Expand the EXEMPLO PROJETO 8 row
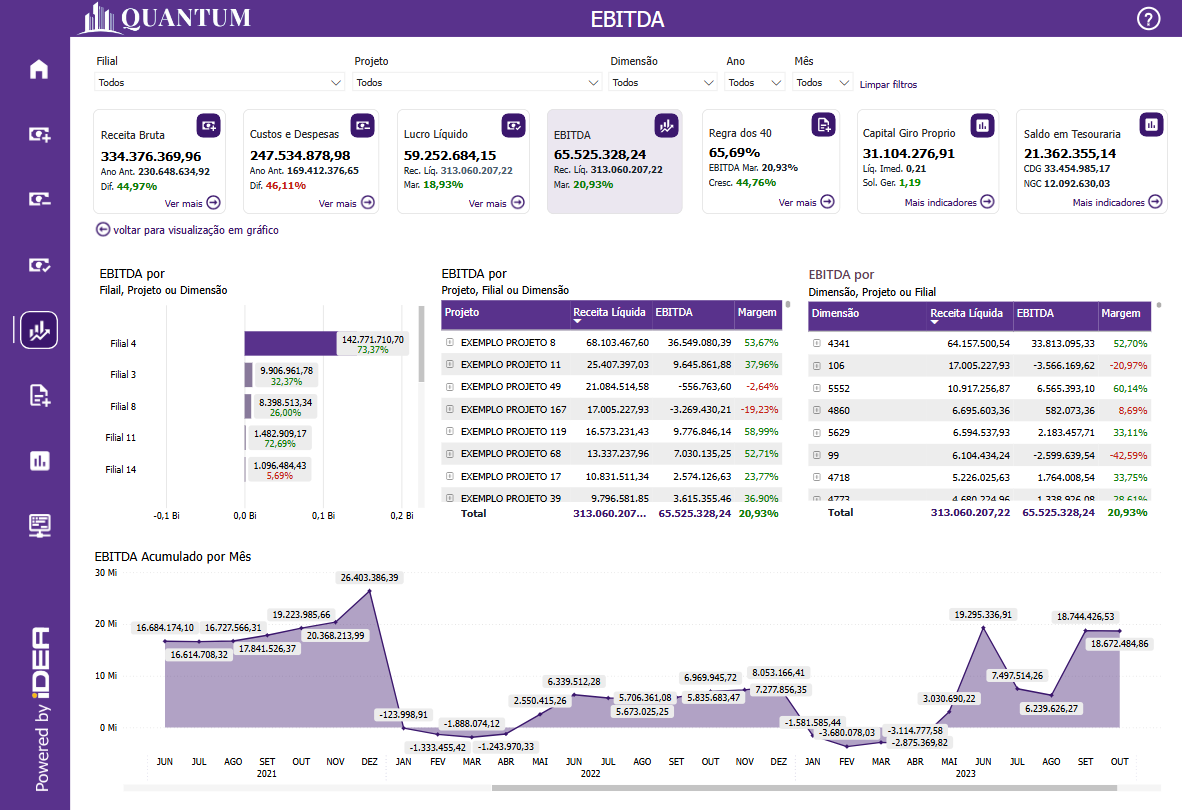The width and height of the screenshot is (1182, 810). (450, 342)
